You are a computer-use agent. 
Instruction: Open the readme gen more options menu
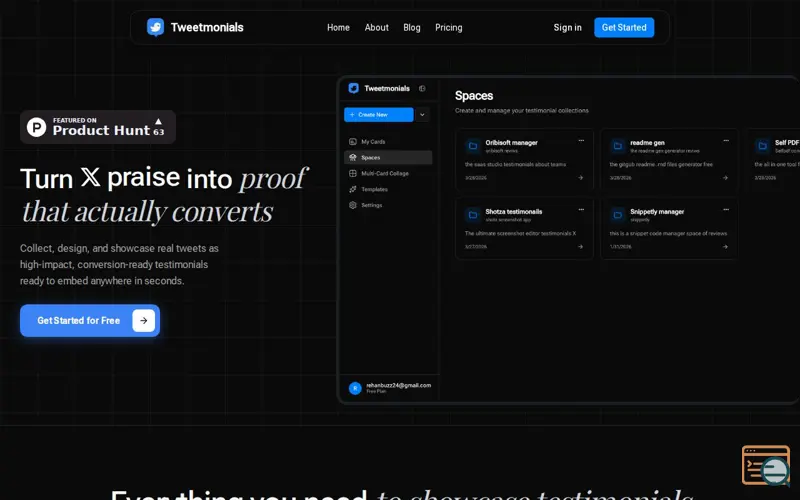point(726,140)
